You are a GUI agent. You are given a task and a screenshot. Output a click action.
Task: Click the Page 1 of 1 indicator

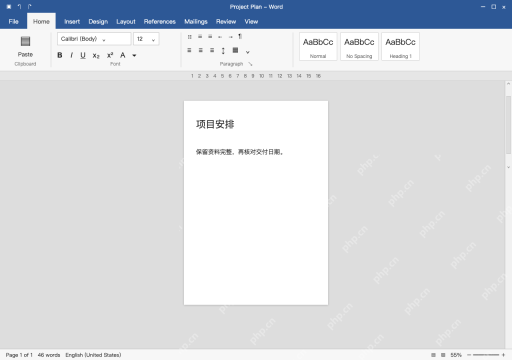click(19, 355)
